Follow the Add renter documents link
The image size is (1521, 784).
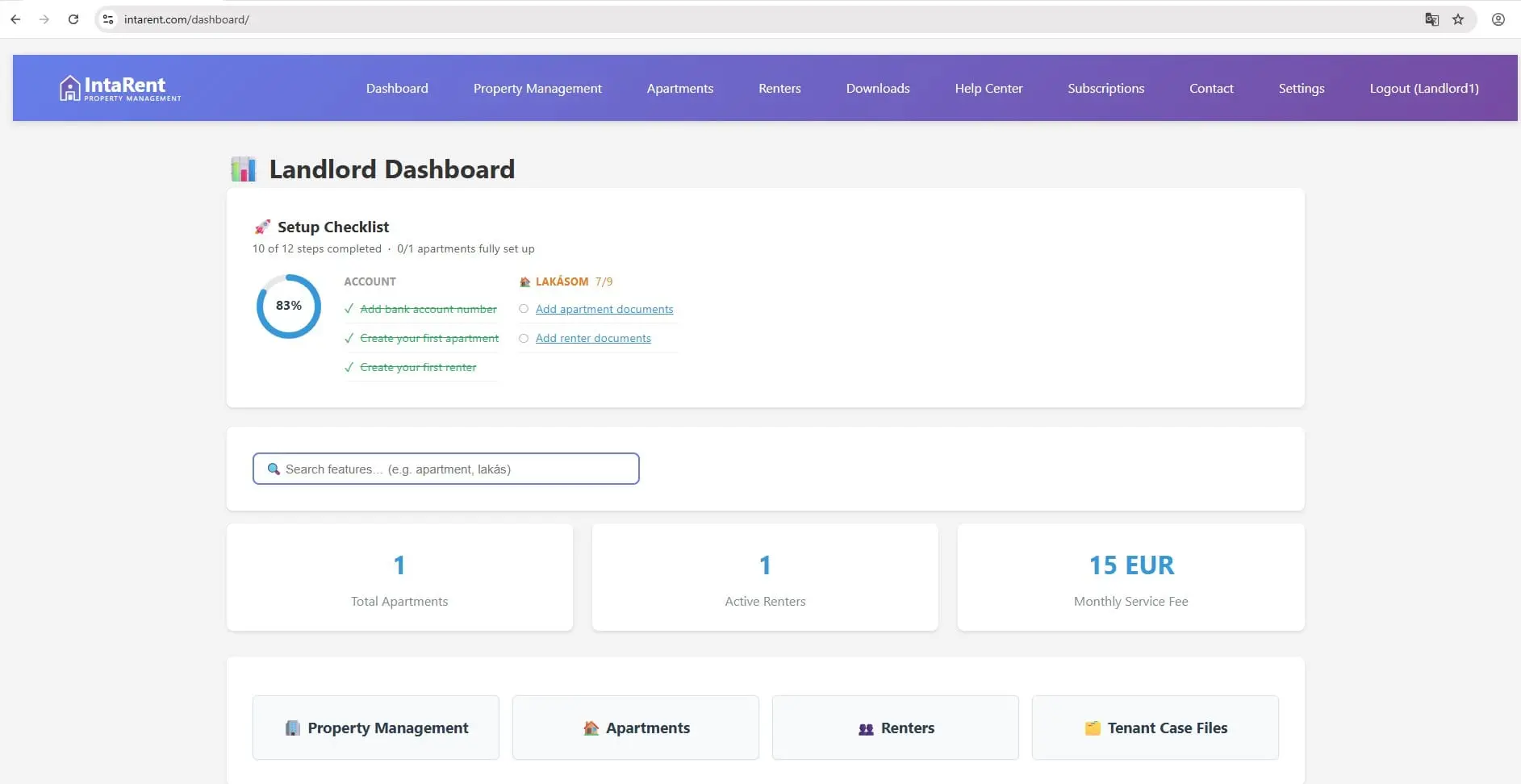(593, 338)
